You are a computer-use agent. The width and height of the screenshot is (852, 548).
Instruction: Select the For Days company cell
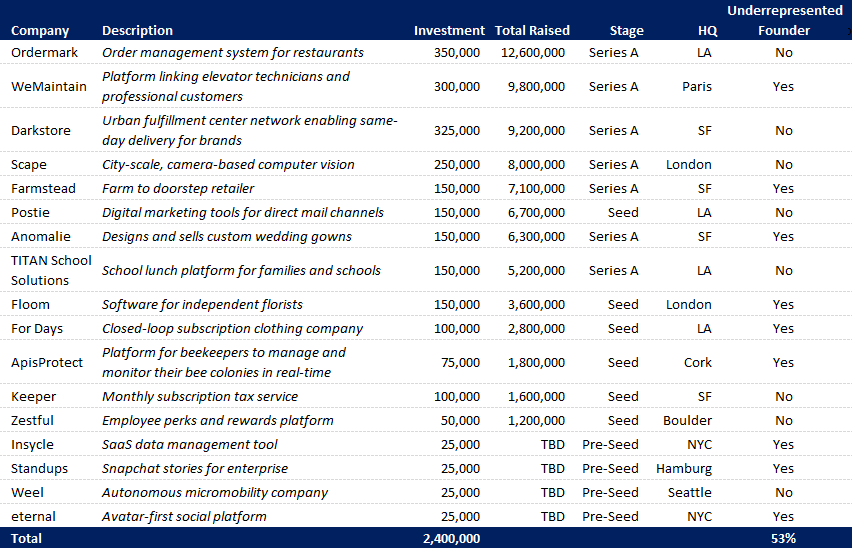click(x=36, y=329)
